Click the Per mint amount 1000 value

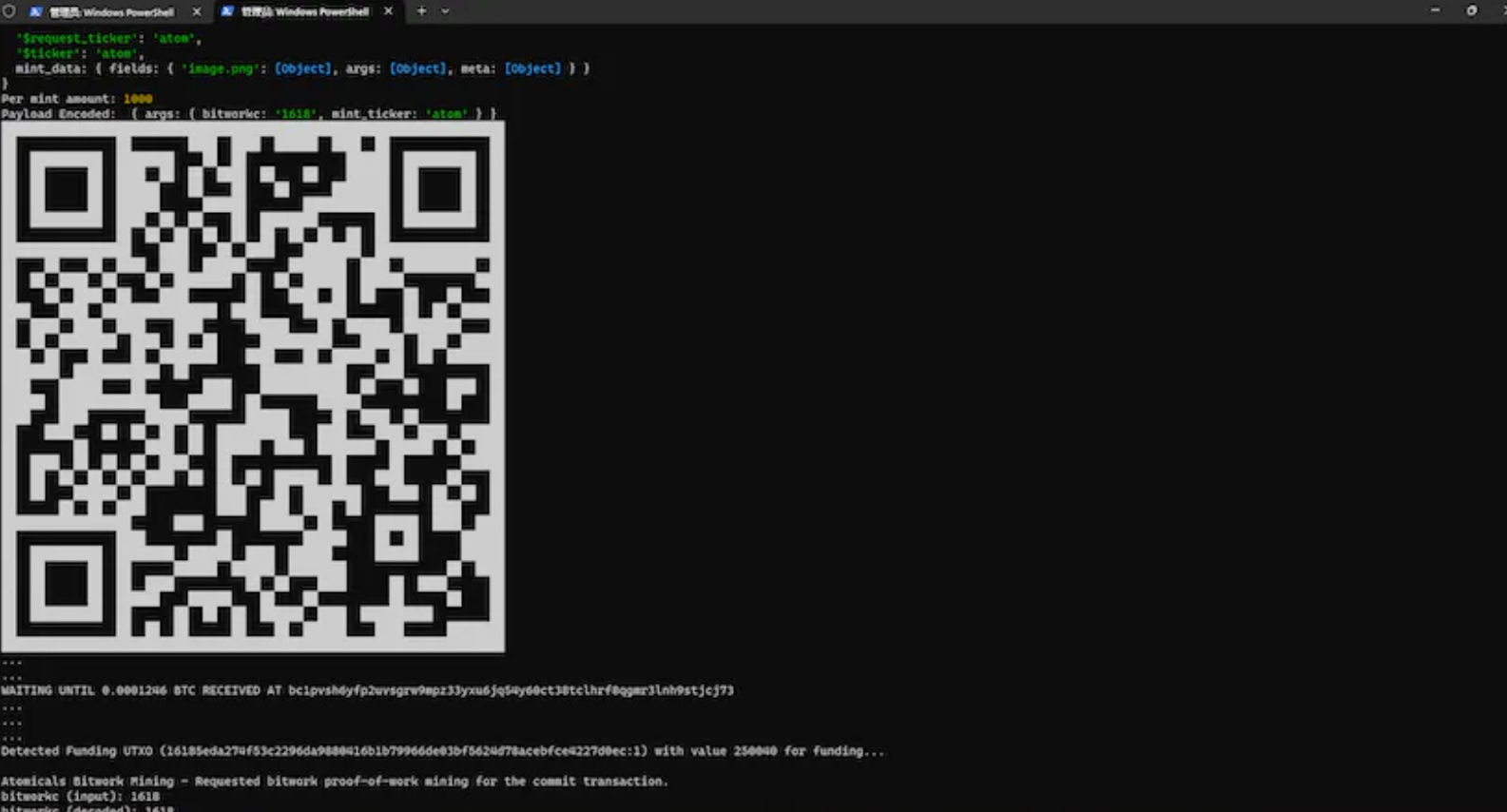pos(138,99)
